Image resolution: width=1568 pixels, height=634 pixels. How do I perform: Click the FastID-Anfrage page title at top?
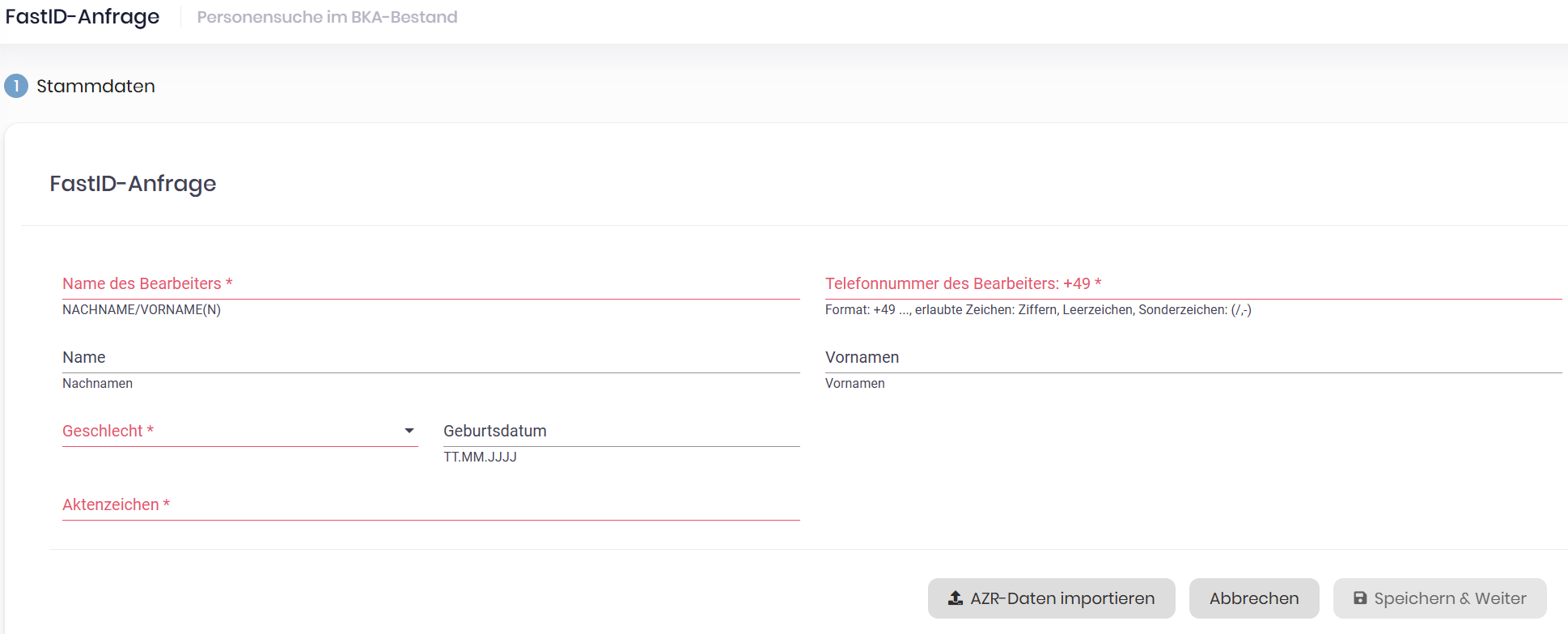click(83, 17)
